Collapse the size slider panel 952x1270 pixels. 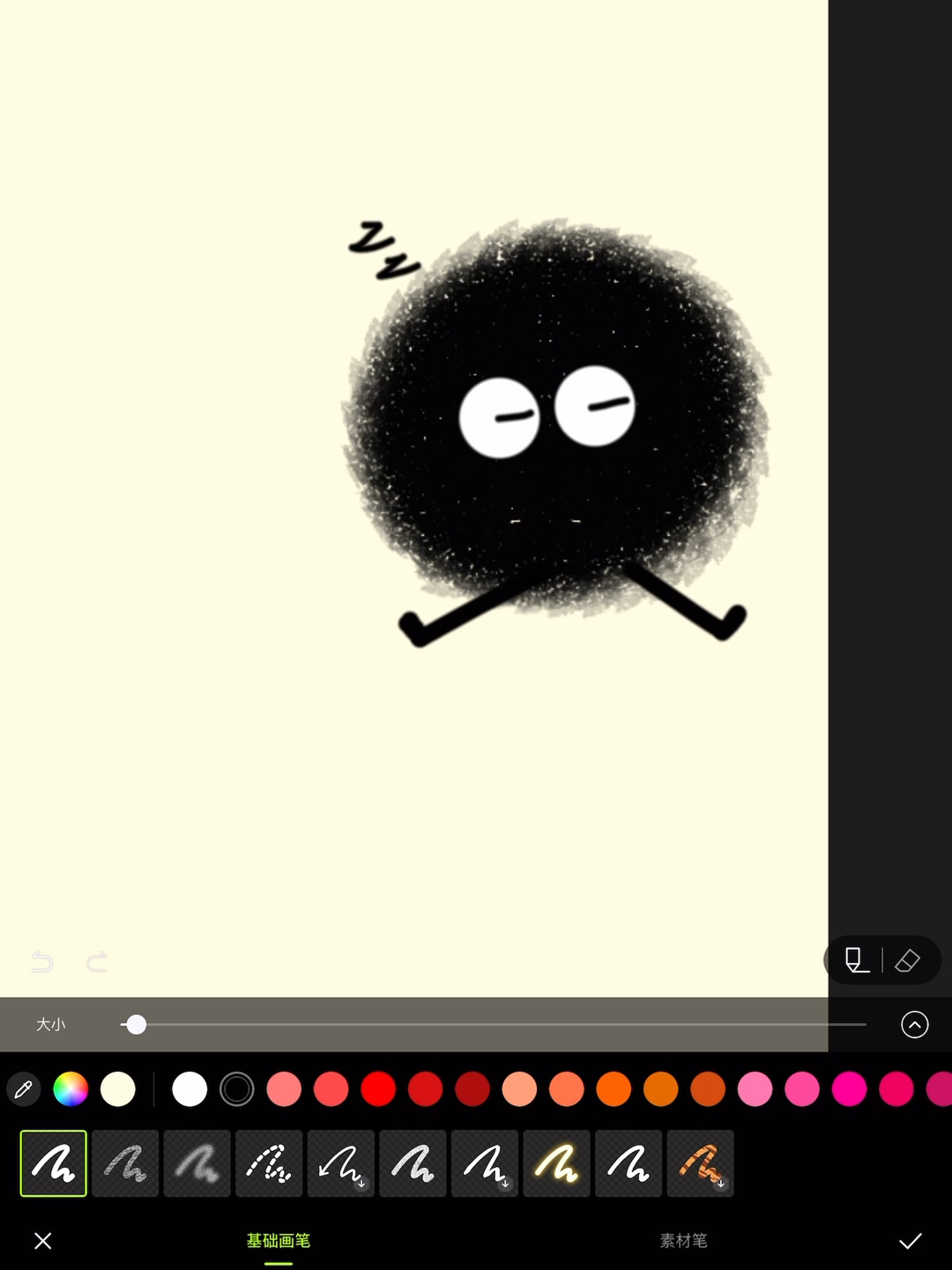point(914,1025)
